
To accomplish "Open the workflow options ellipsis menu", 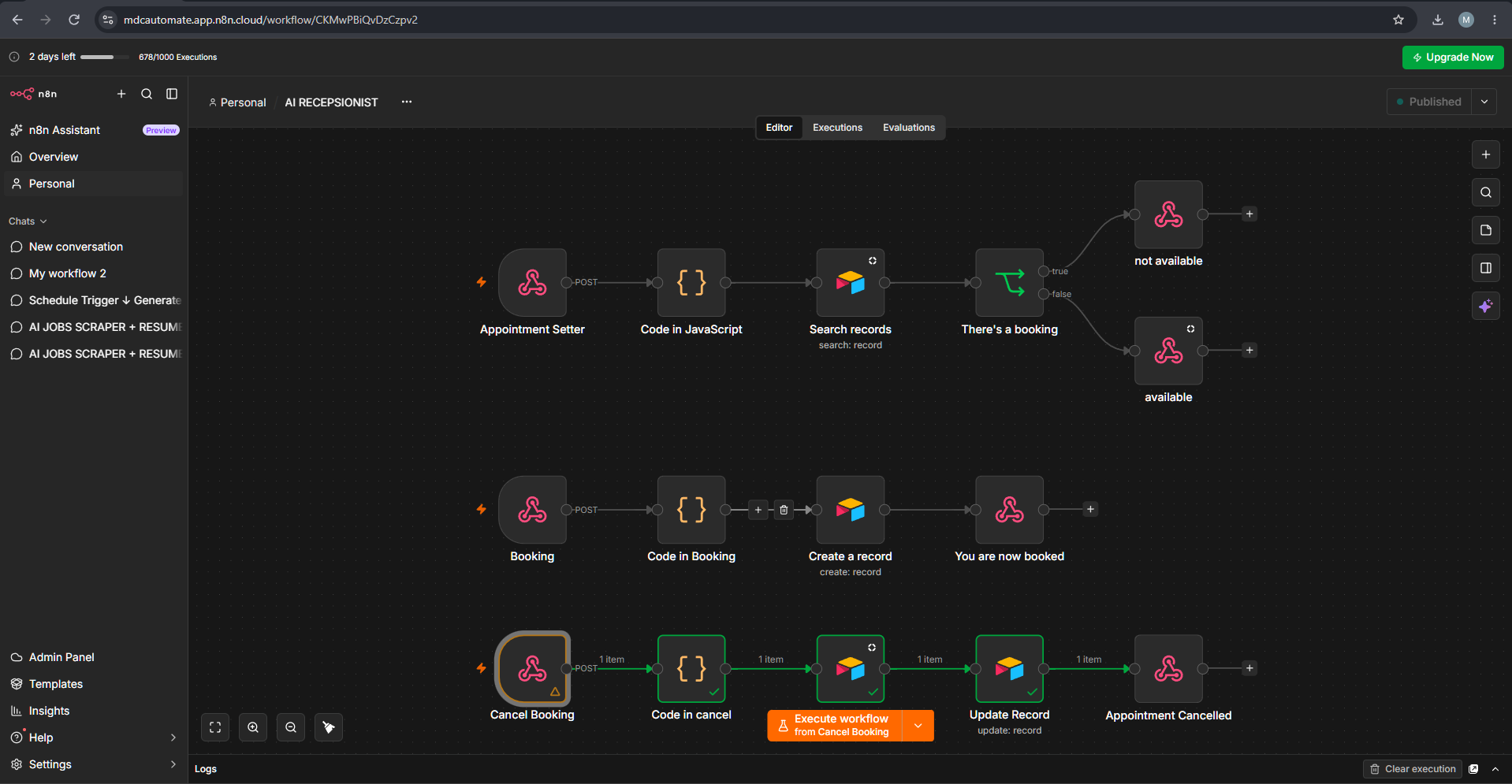I will pos(407,102).
